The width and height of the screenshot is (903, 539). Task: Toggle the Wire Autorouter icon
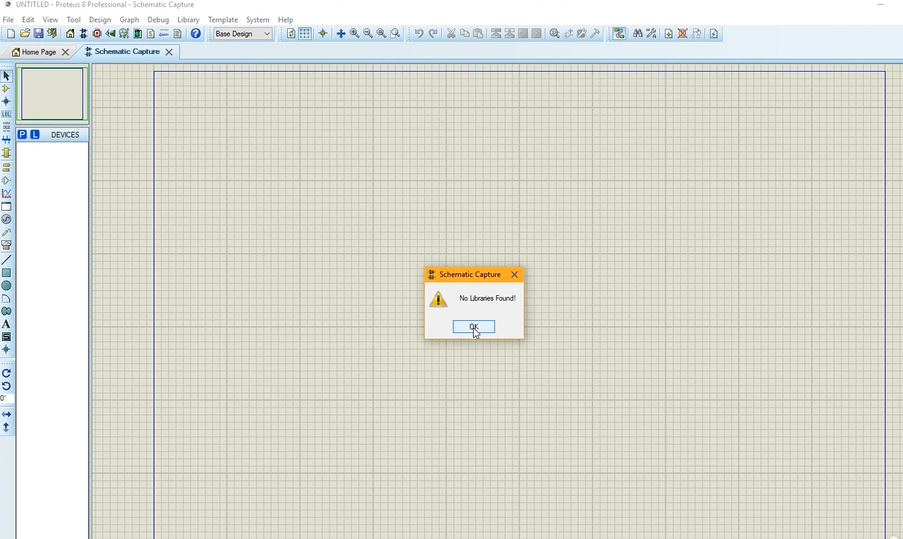click(619, 33)
